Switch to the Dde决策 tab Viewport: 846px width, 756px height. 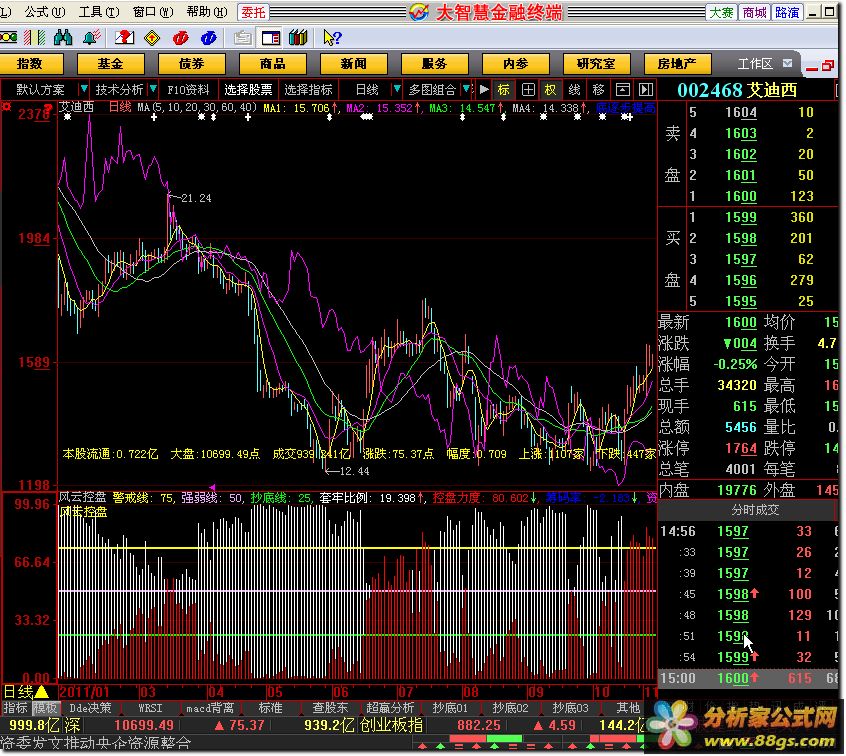coord(90,707)
